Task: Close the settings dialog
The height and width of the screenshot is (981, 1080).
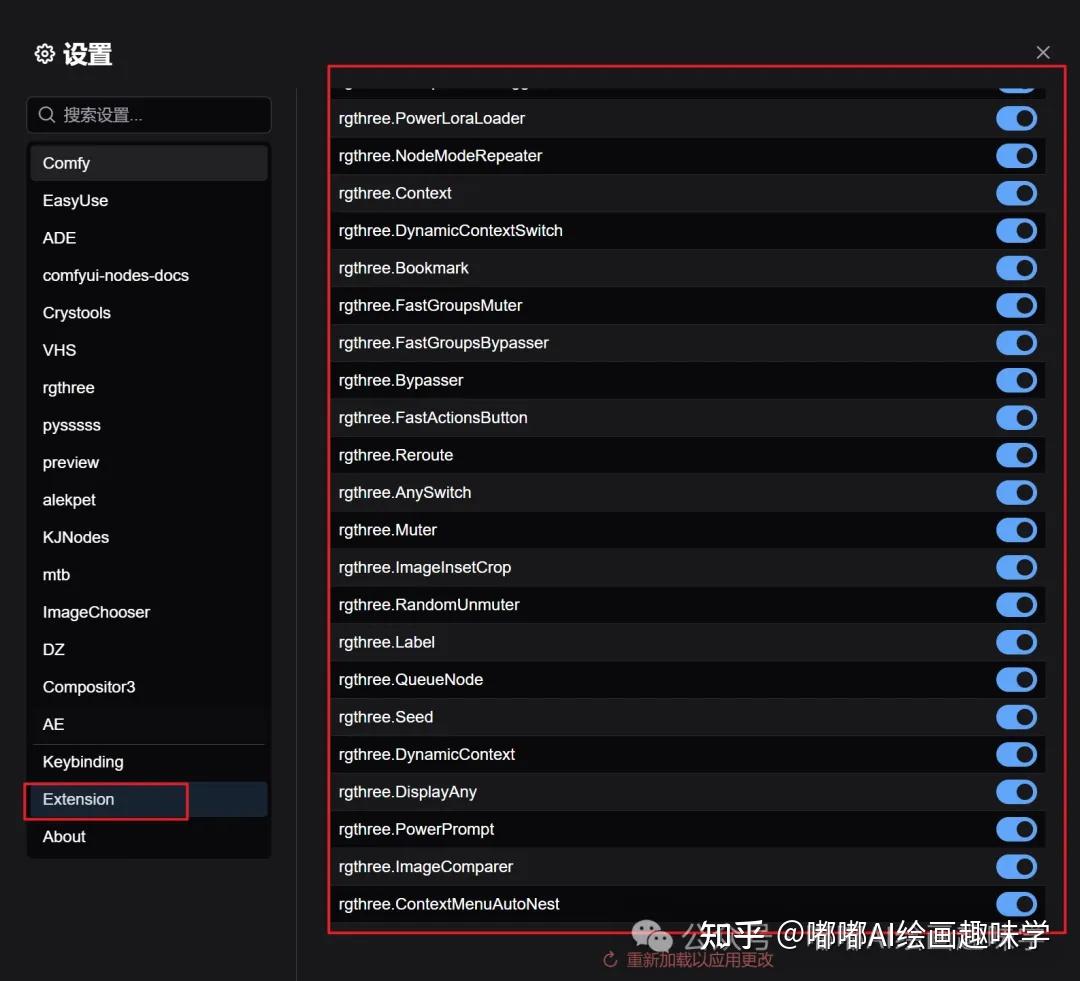Action: [x=1043, y=52]
